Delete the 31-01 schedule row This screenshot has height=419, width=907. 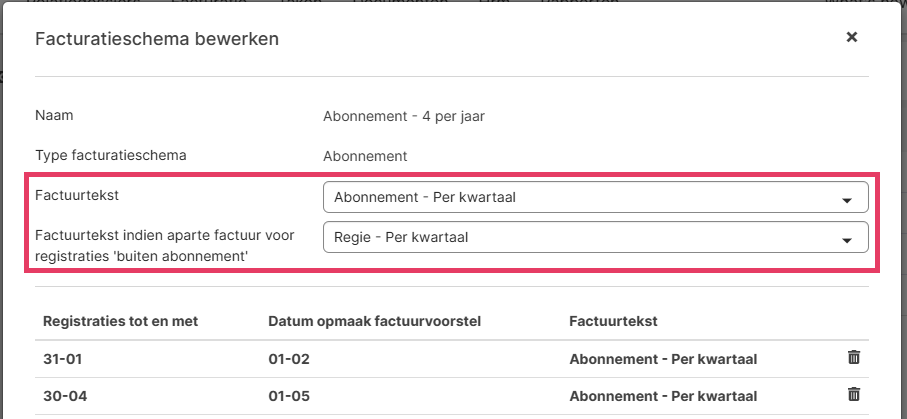(x=853, y=357)
